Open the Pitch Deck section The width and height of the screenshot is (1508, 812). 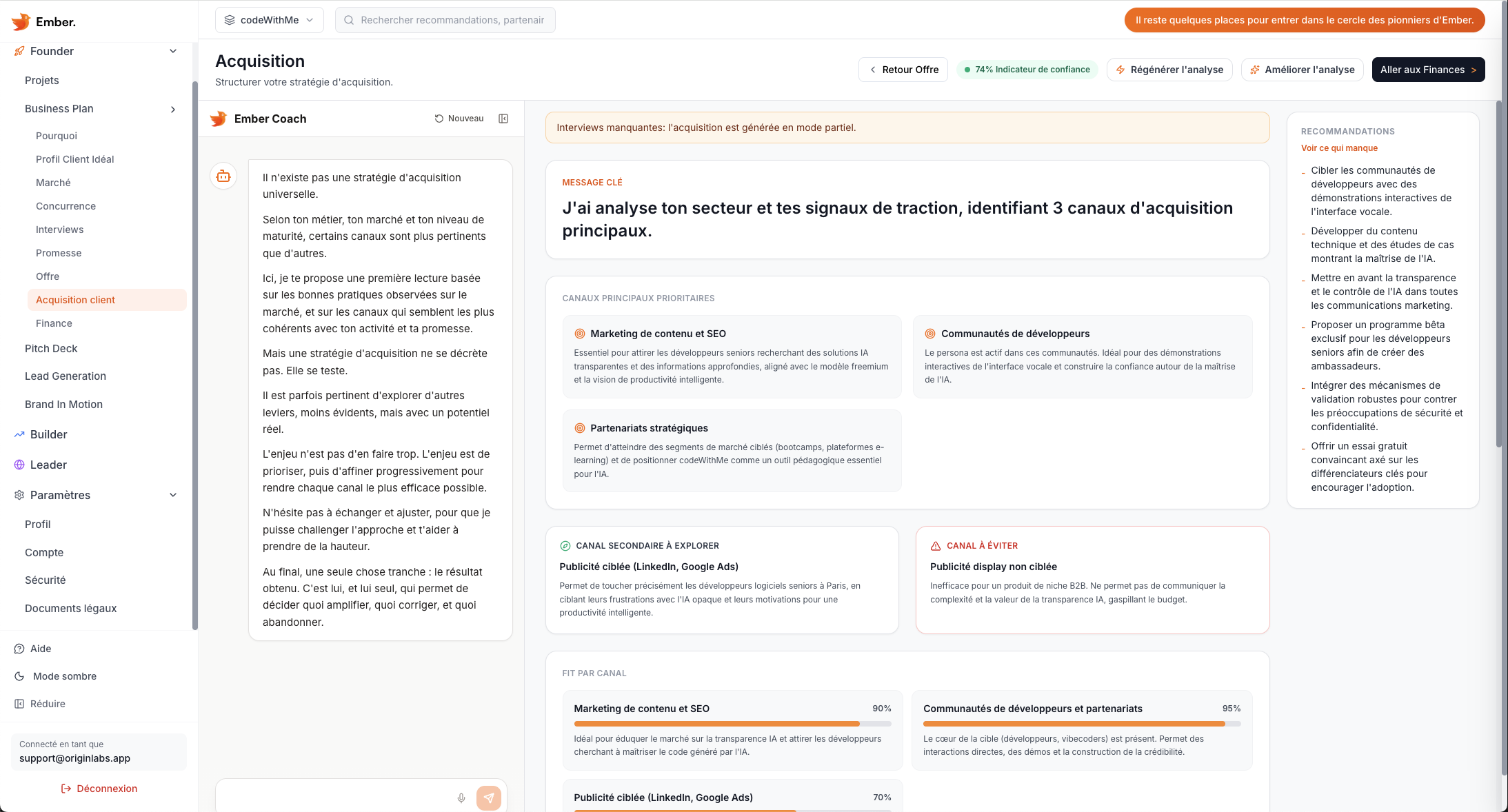point(51,348)
